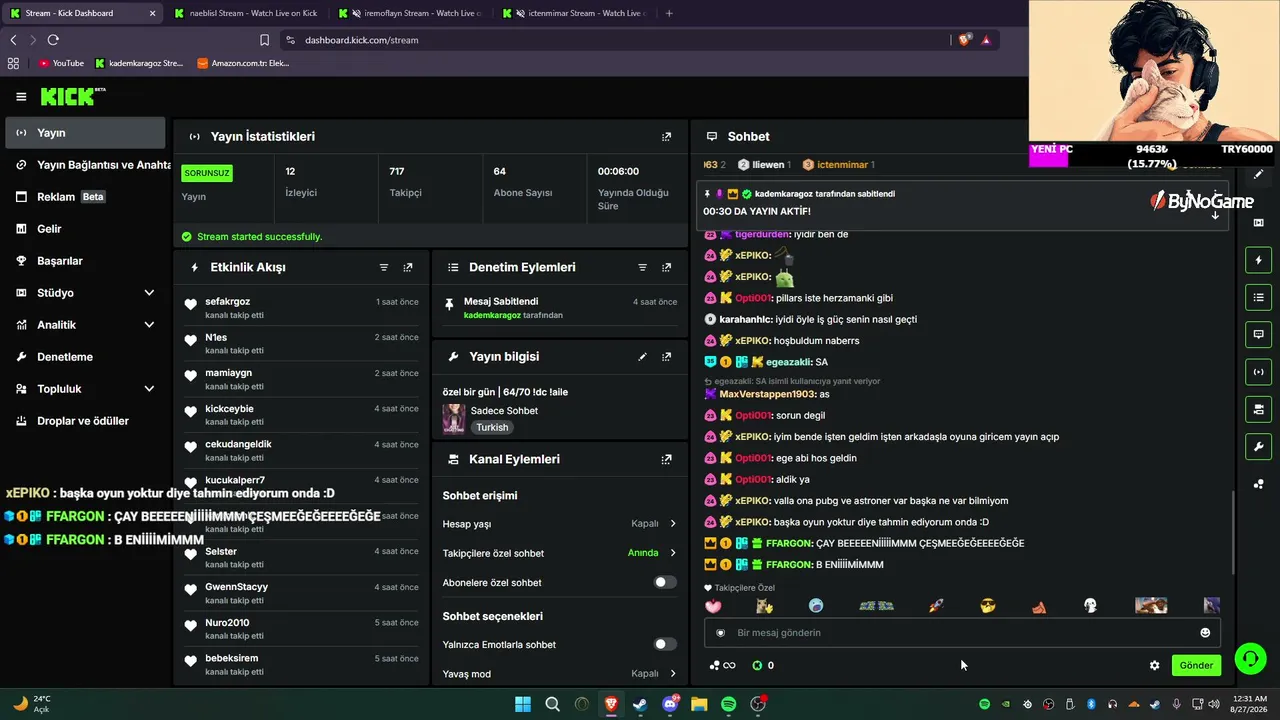Screen dimensions: 1280x720
Task: Click FFARGON username in latest chat message
Action: point(789,565)
